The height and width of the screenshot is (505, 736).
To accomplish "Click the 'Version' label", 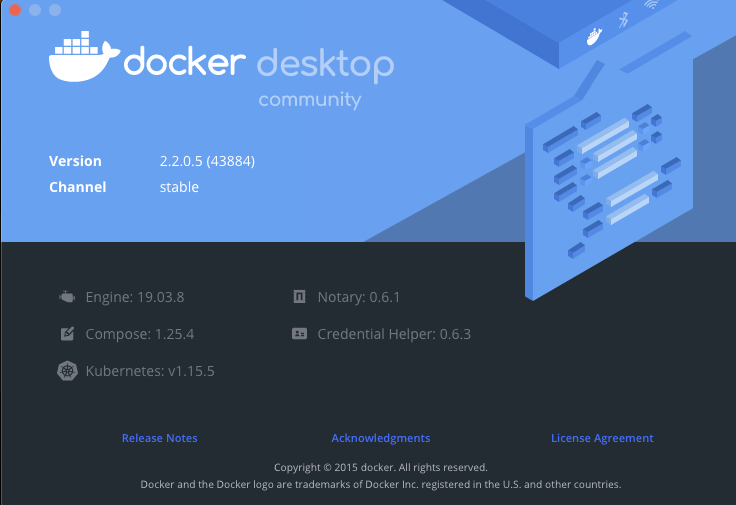I will click(x=75, y=161).
